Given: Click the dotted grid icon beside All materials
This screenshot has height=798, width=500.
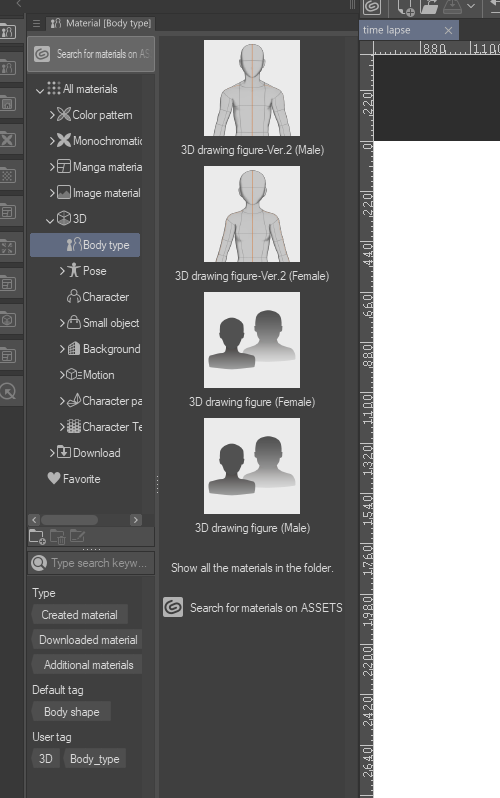Looking at the screenshot, I should point(54,88).
